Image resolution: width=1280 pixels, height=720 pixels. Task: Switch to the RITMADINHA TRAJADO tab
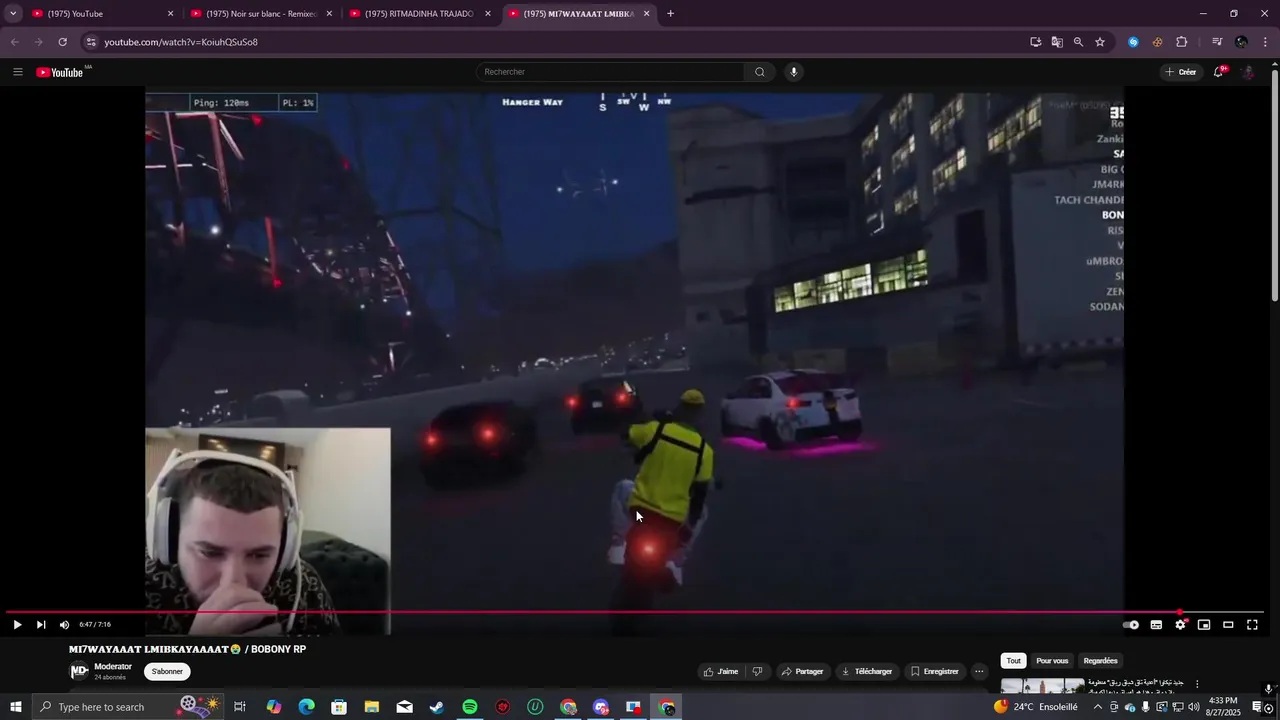(419, 14)
